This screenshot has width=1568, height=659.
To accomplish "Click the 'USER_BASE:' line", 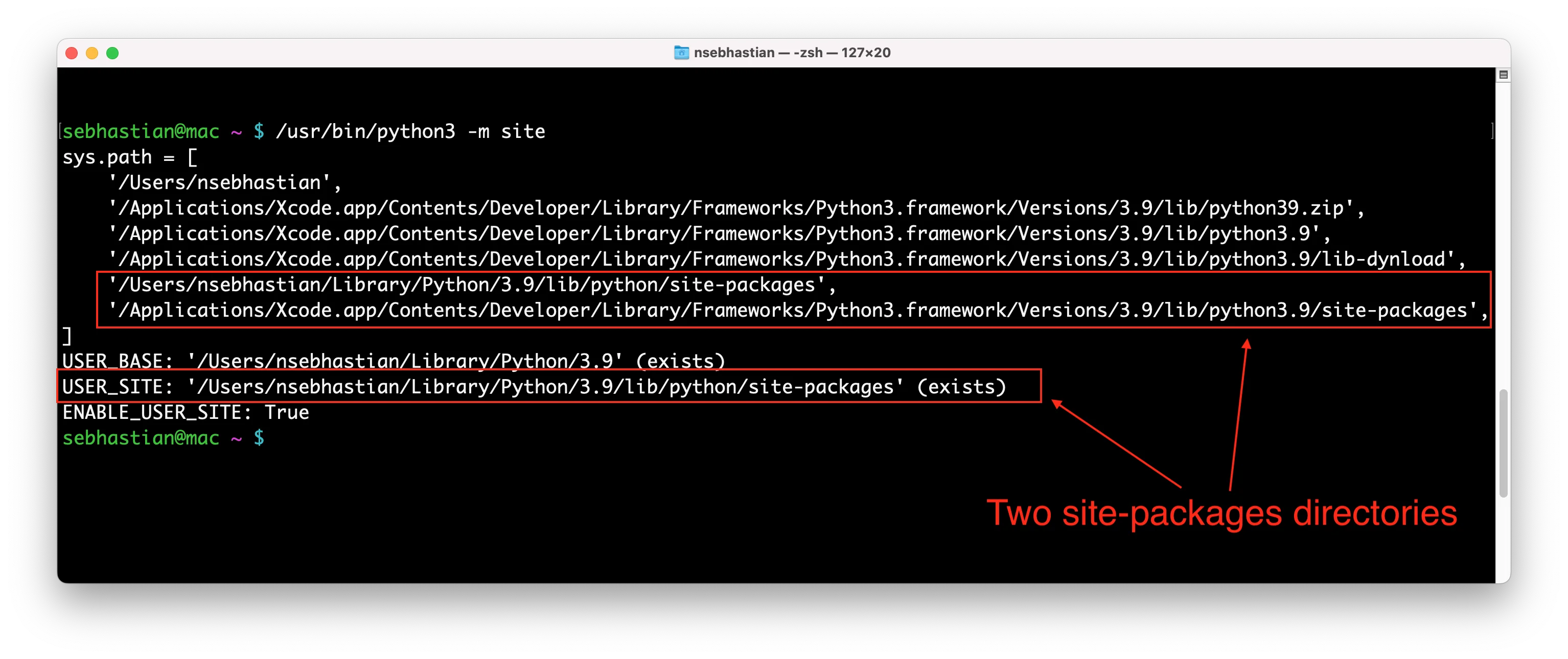I will pyautogui.click(x=394, y=362).
